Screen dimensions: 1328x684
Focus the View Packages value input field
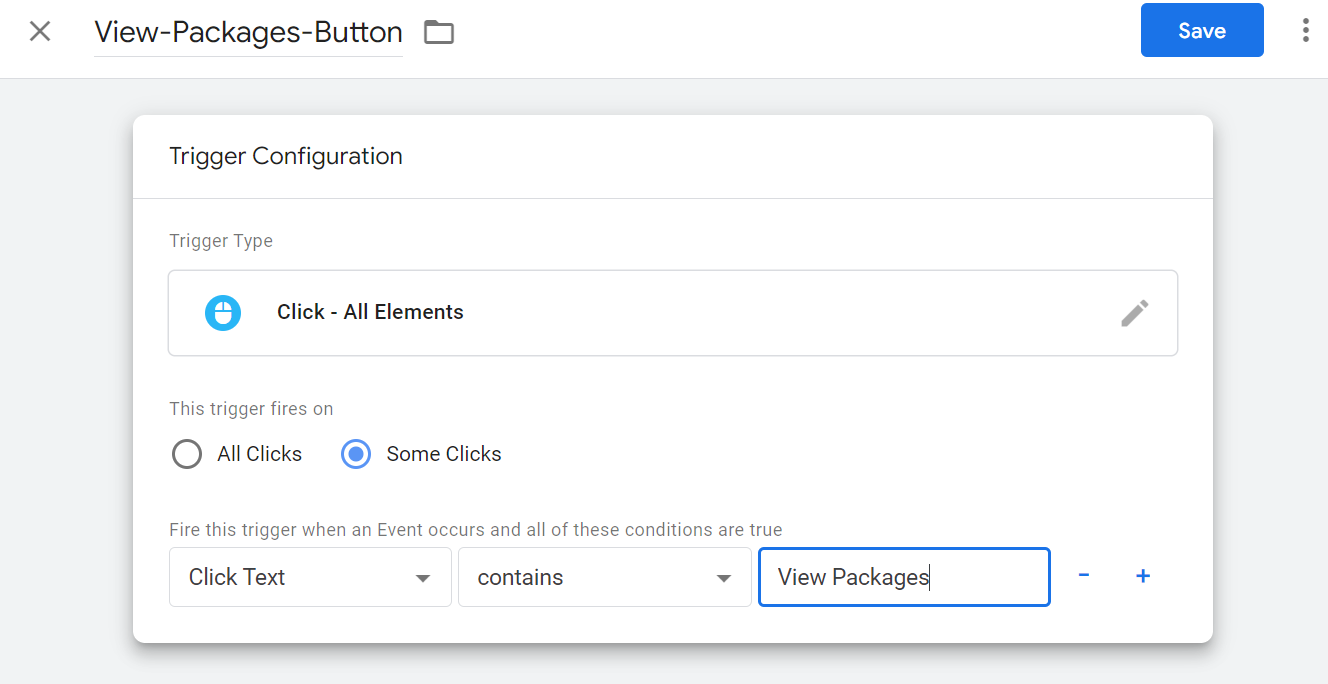[903, 577]
